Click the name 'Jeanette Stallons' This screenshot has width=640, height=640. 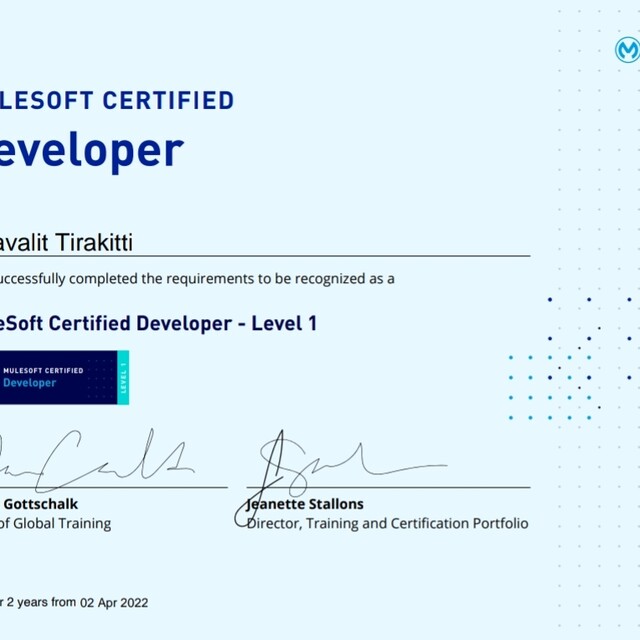click(x=304, y=504)
